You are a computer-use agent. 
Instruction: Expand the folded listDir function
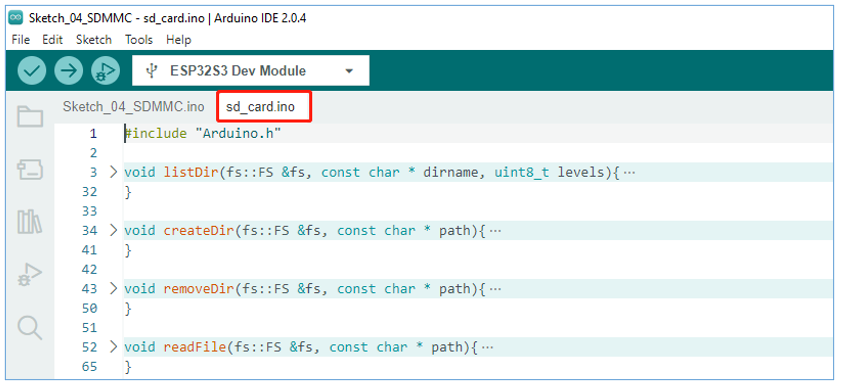[x=112, y=172]
